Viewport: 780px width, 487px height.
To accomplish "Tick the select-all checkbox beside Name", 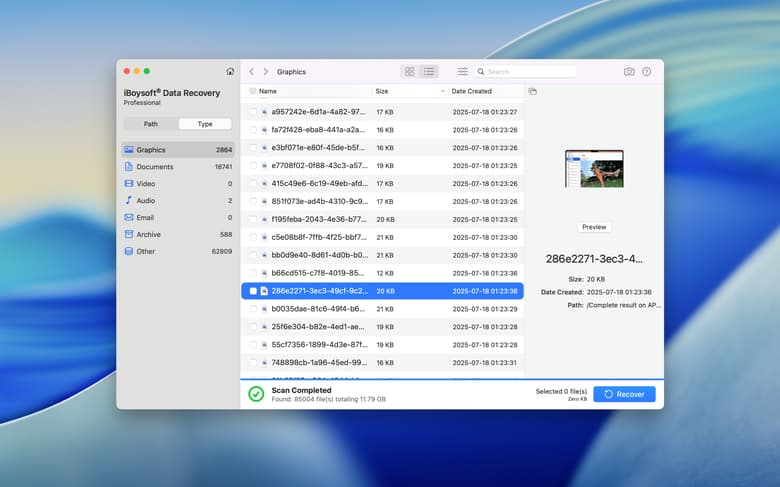I will point(253,91).
